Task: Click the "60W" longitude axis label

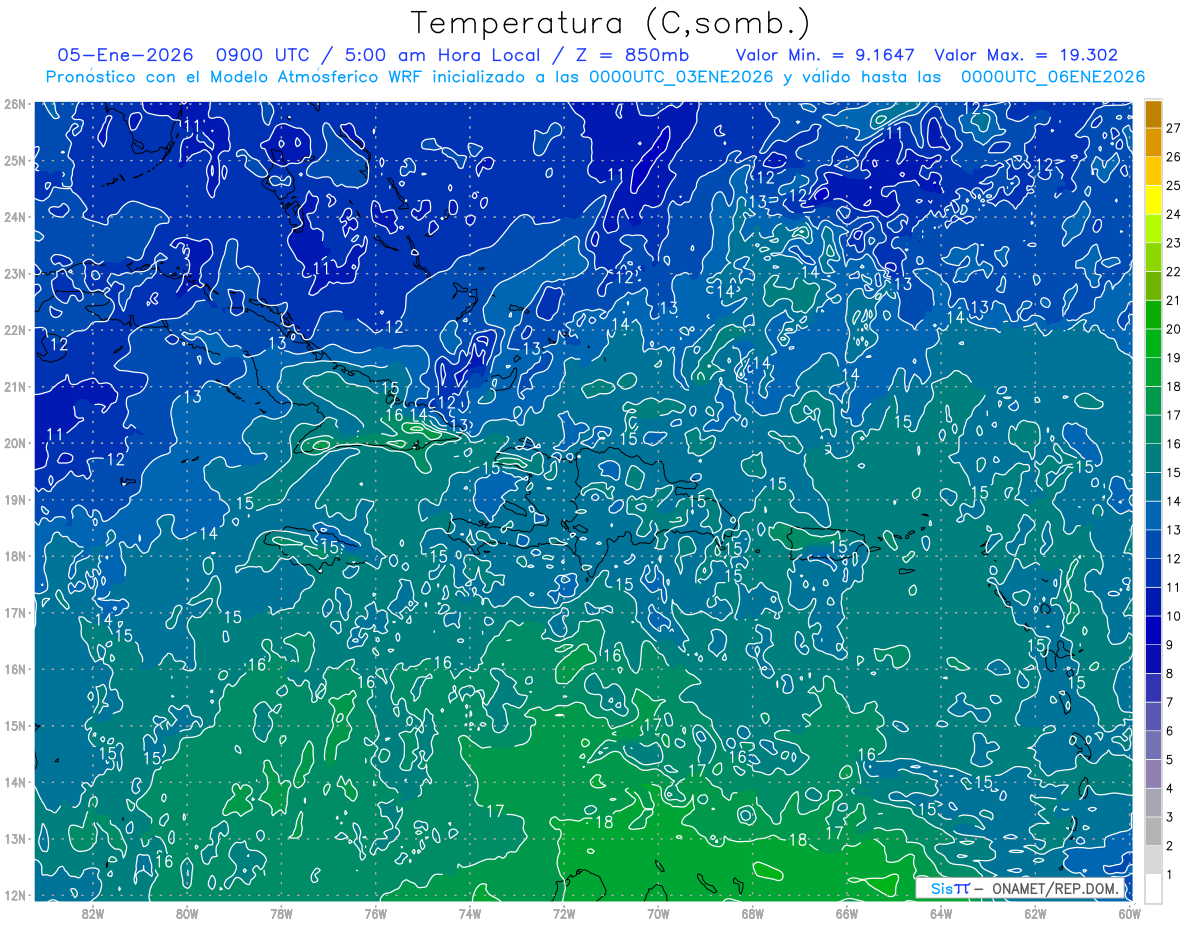Action: tap(1129, 912)
